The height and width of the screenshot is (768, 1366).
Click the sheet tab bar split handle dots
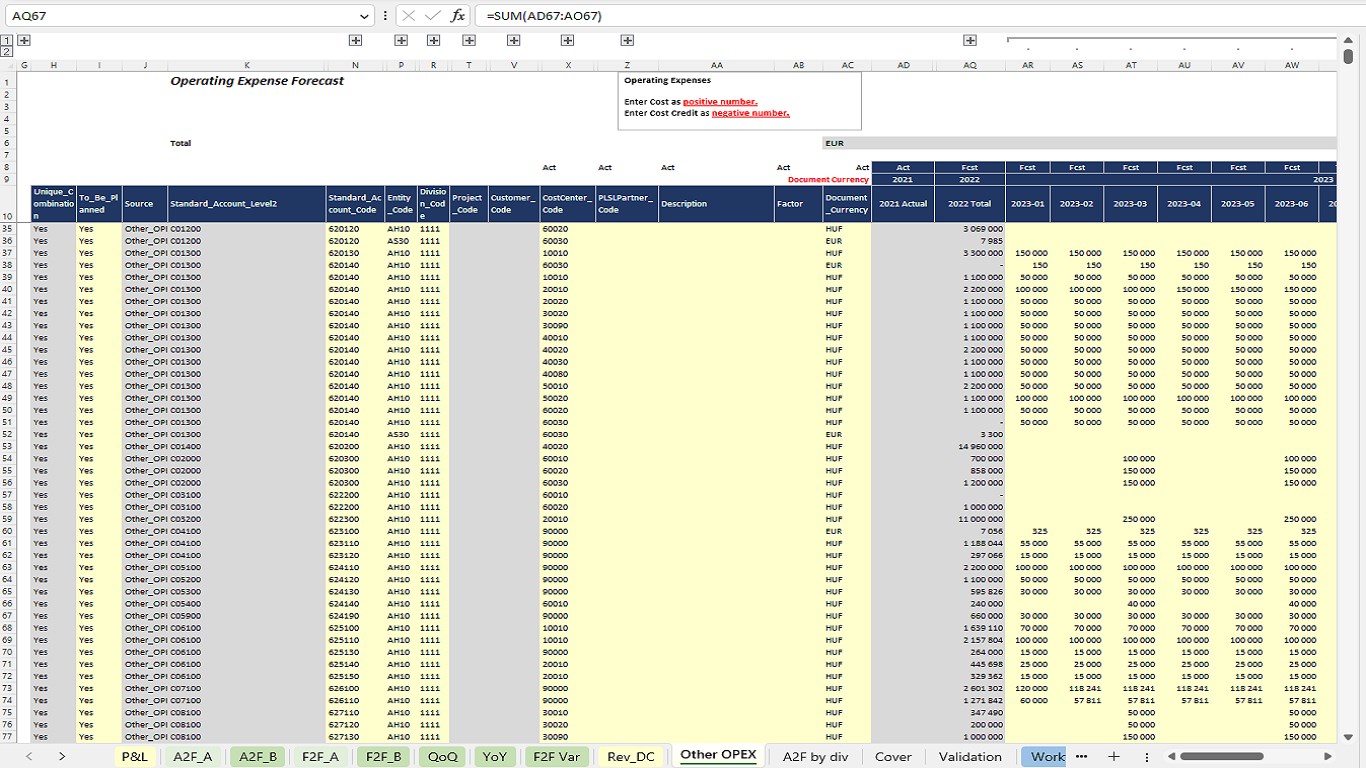click(x=1147, y=757)
